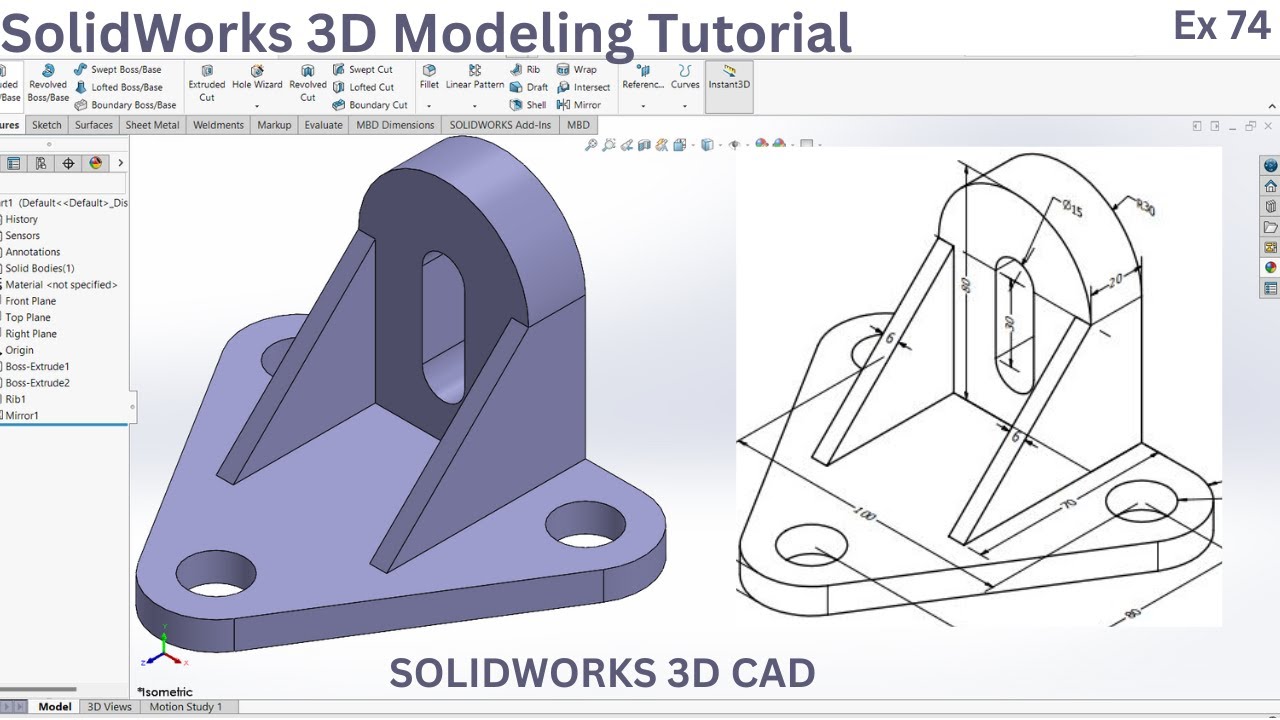Viewport: 1280px width, 720px height.
Task: Click the Draft tool
Action: pyautogui.click(x=529, y=87)
